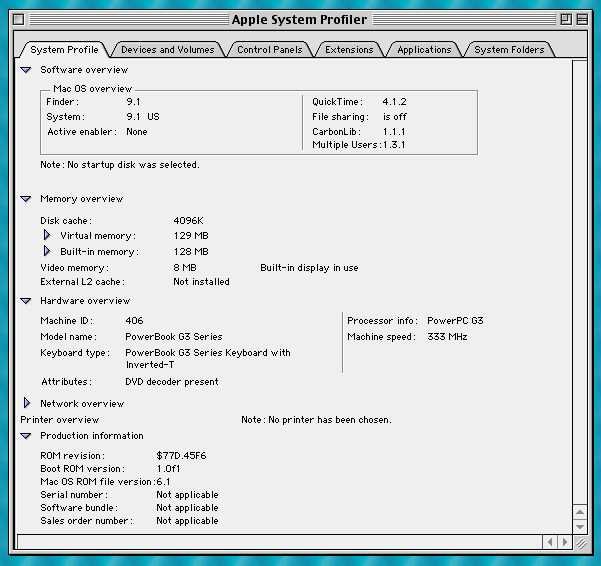Click the Boot ROM version 1.0f1

[x=168, y=469]
